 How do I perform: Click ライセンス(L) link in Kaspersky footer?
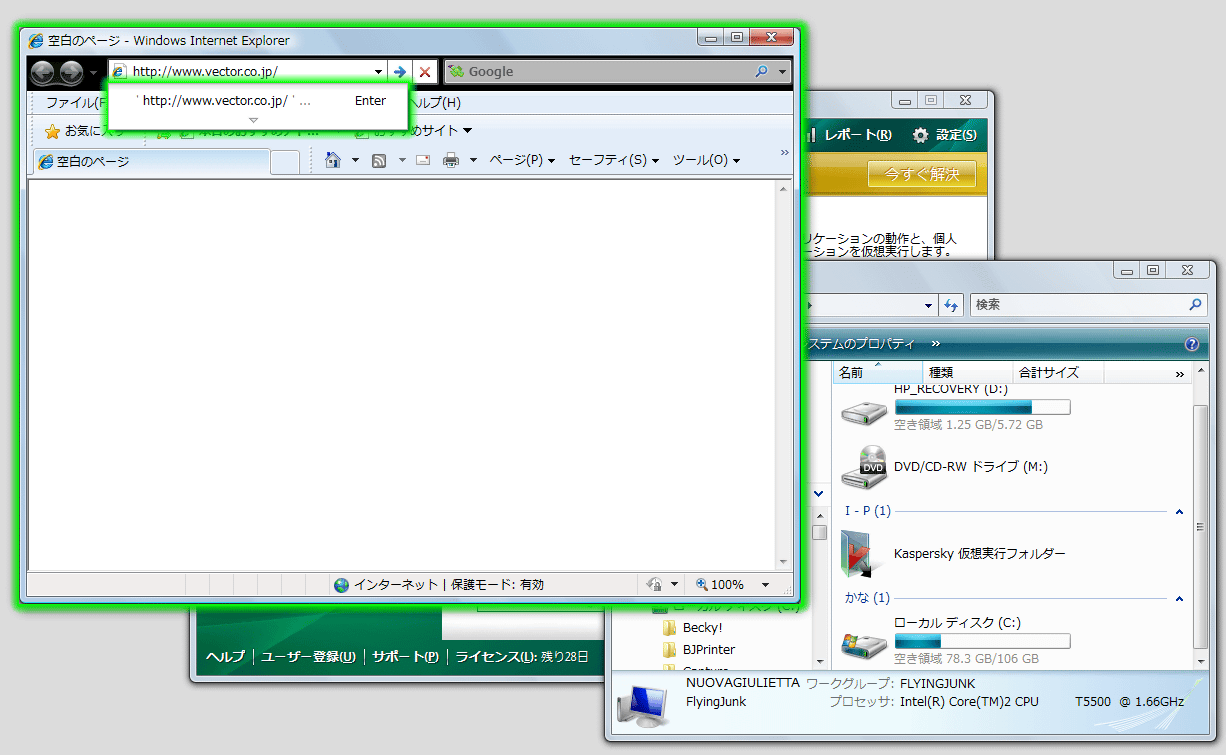click(494, 657)
